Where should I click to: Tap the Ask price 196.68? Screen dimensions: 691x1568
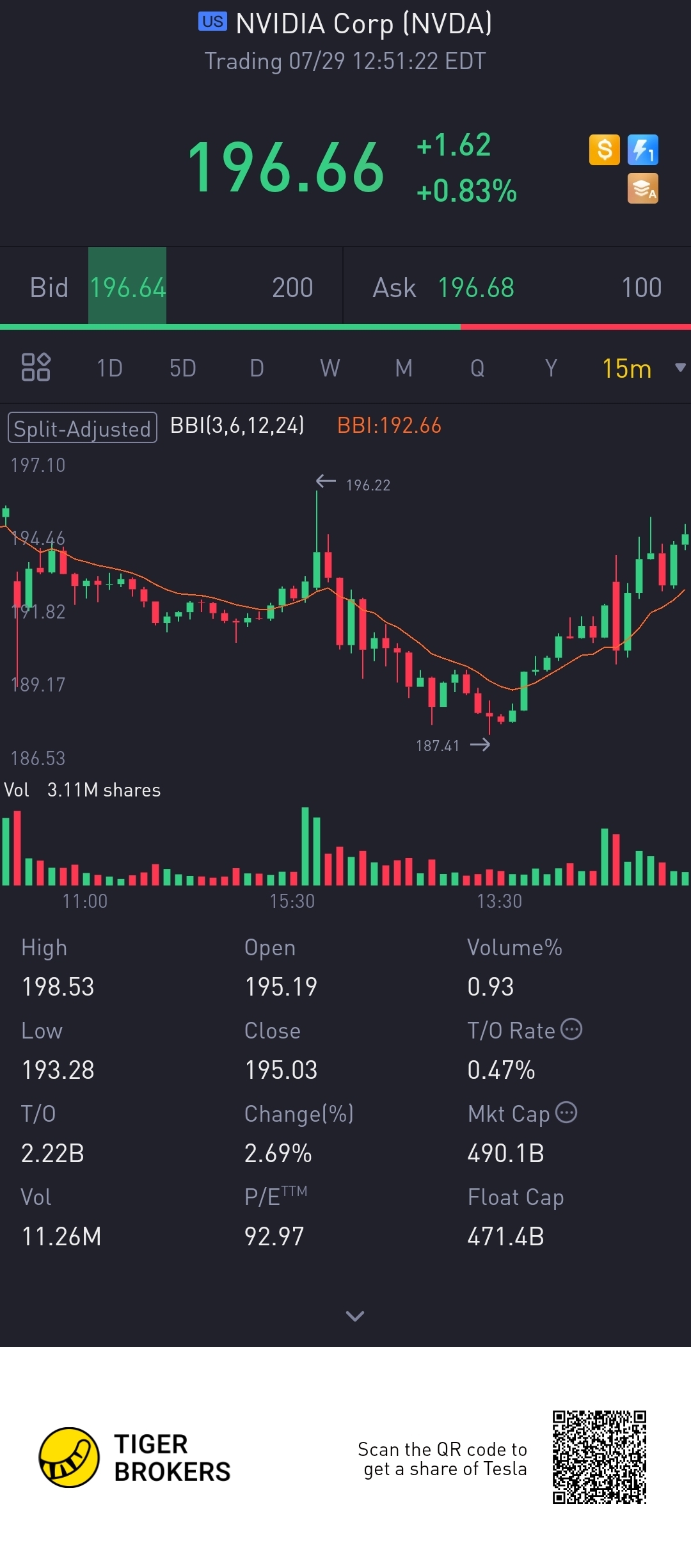[476, 287]
